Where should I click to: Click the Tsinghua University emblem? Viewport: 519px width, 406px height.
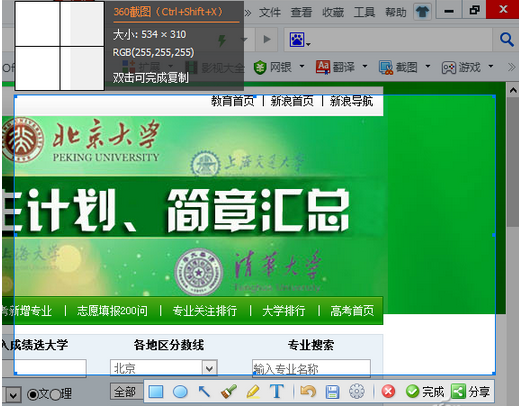point(199,273)
